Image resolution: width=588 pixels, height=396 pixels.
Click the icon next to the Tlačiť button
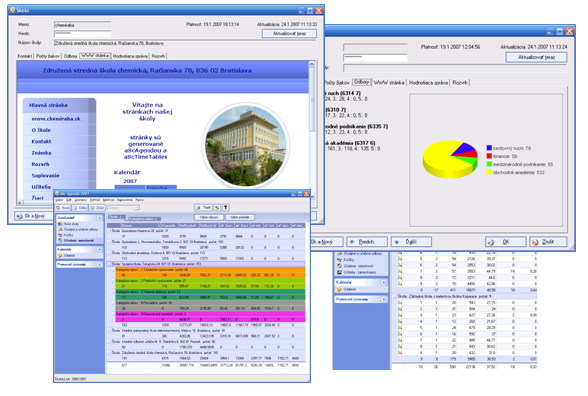(217, 207)
